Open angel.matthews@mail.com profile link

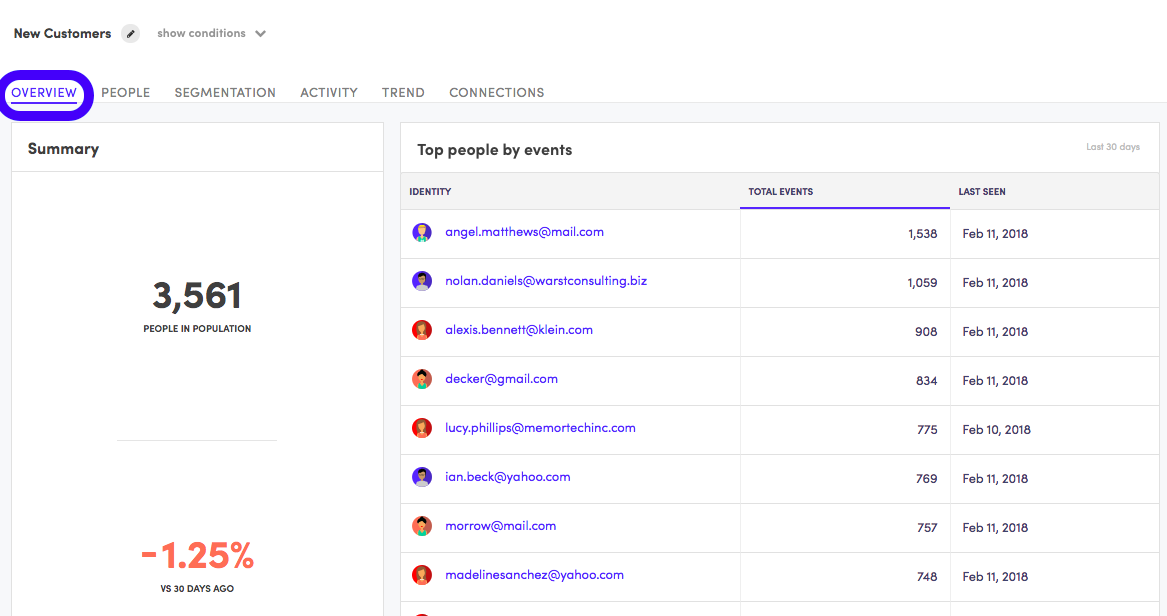[x=524, y=232]
